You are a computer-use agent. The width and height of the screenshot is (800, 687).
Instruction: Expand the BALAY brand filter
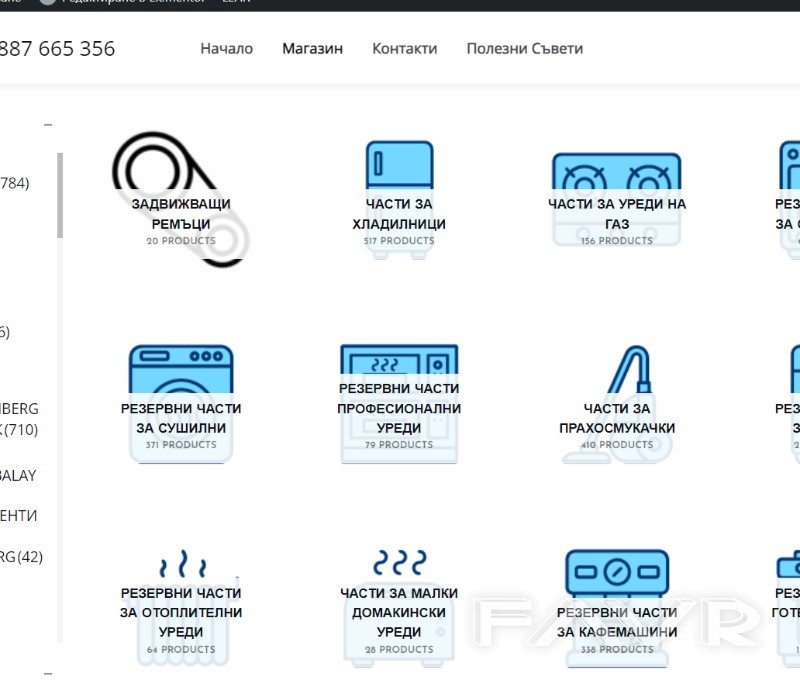point(22,475)
